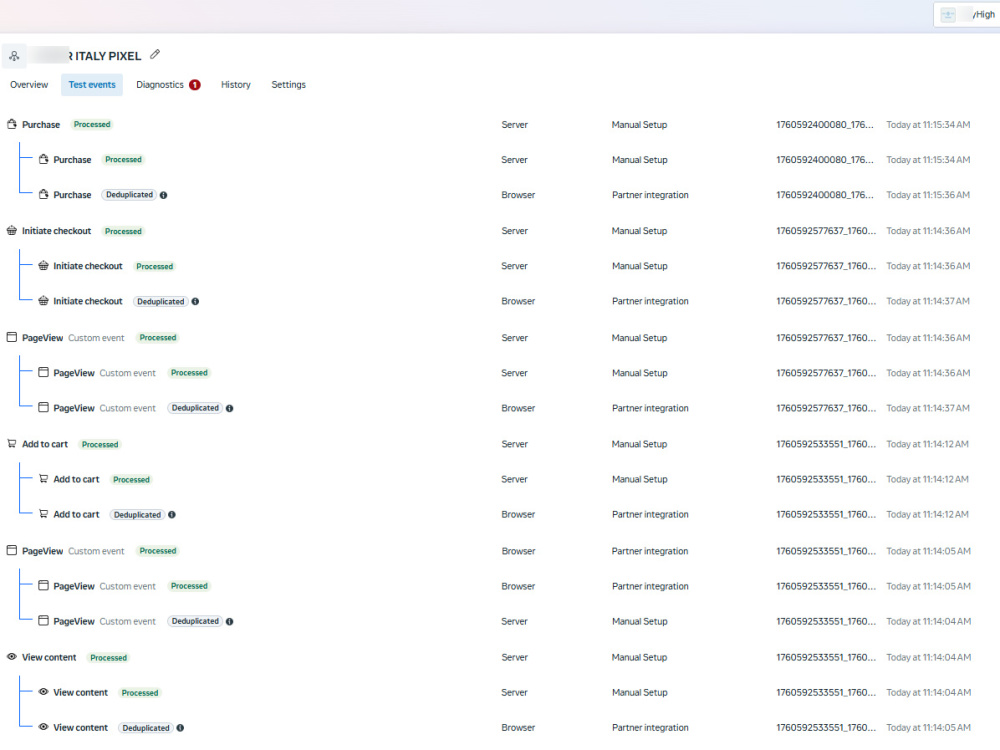Click 'Today at 11:14:05 AM' on View content Deduplicated row

tap(929, 728)
